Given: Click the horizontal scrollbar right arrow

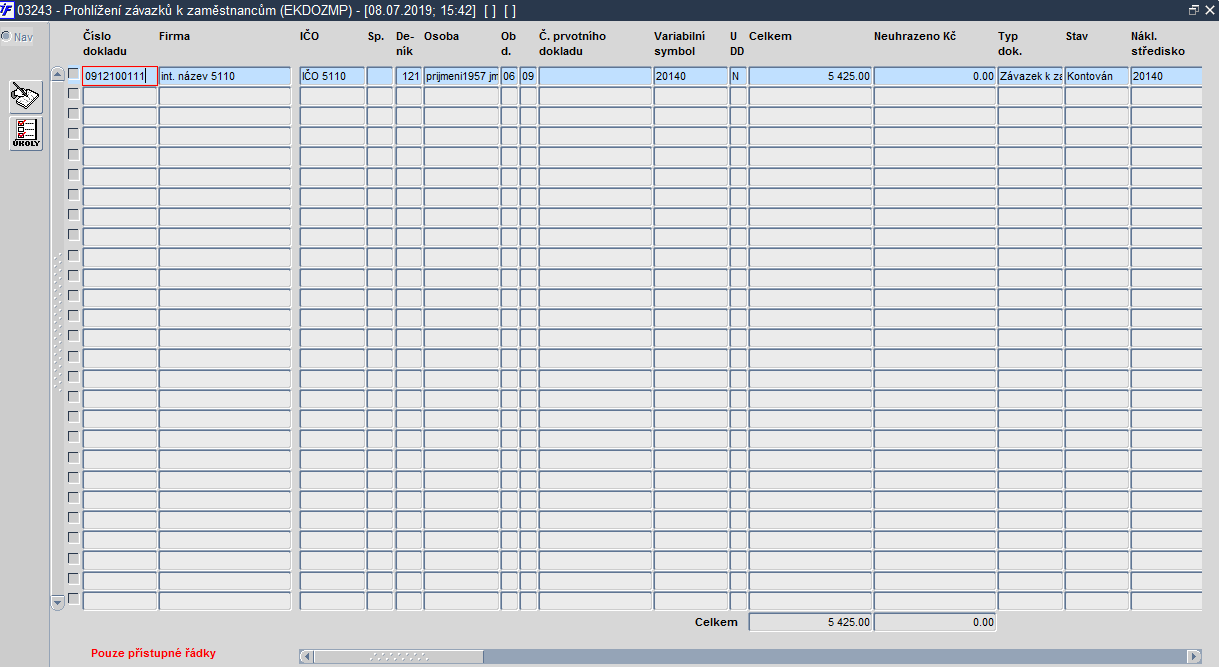Looking at the screenshot, I should (1194, 656).
